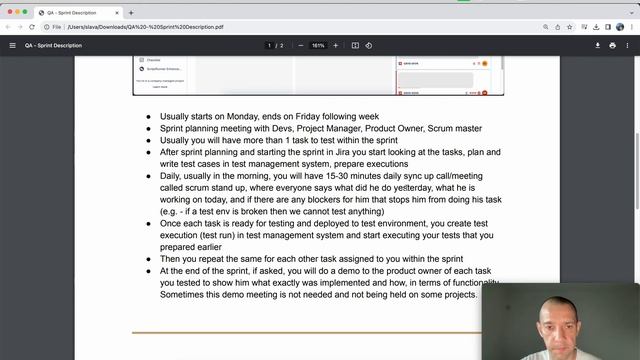Image resolution: width=640 pixels, height=360 pixels.
Task: Toggle the Chrome side panel
Action: pyautogui.click(x=608, y=27)
